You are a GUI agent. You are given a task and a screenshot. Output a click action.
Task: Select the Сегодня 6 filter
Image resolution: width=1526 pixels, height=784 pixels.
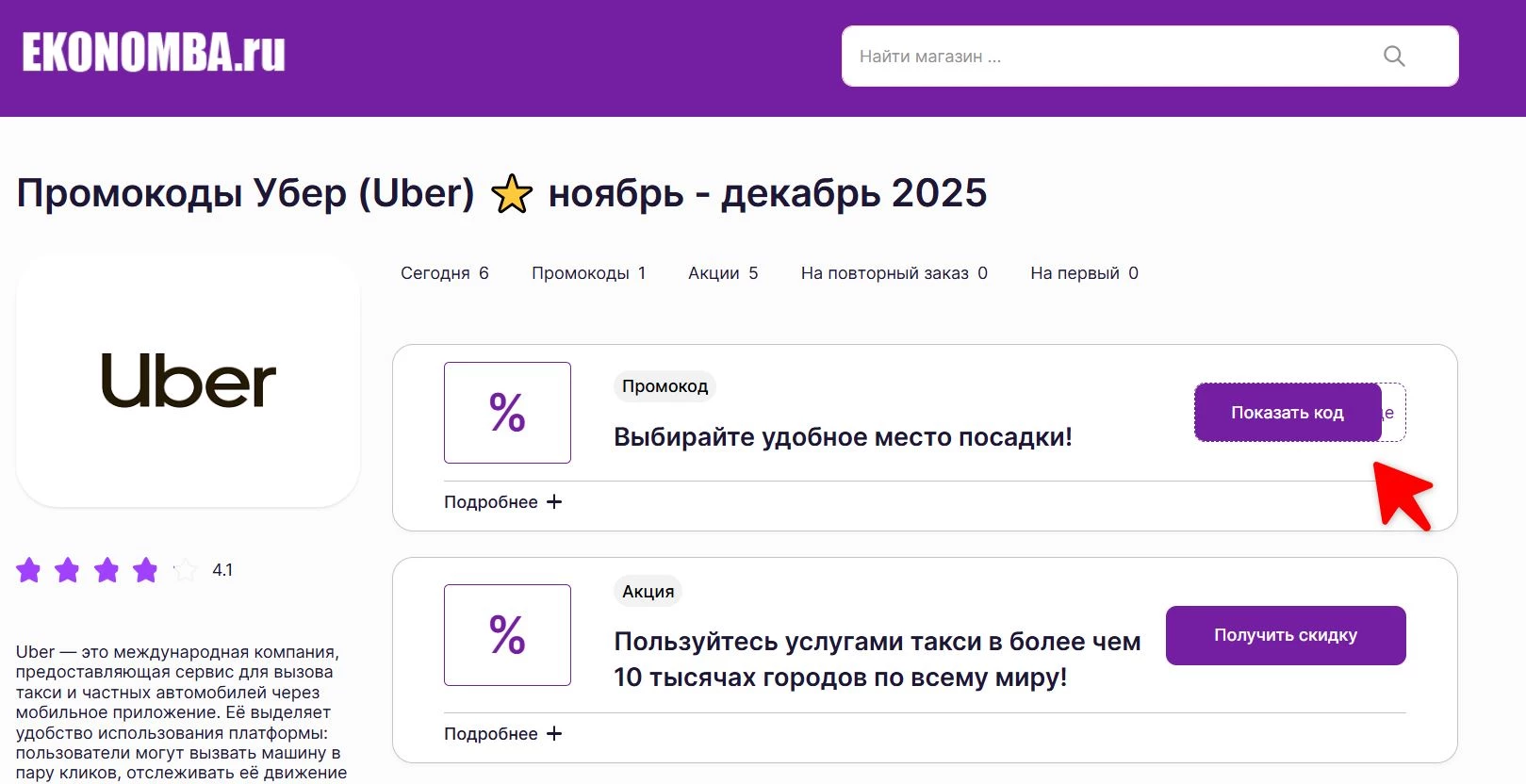tap(444, 272)
